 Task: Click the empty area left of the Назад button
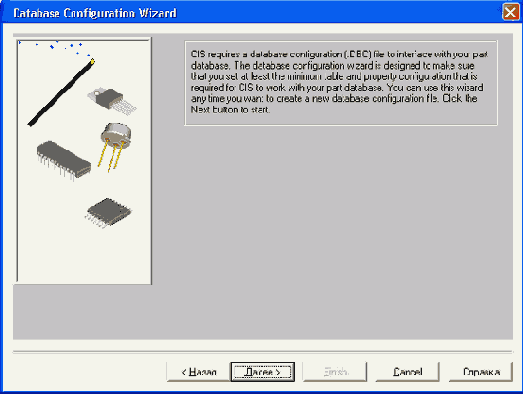[89, 372]
